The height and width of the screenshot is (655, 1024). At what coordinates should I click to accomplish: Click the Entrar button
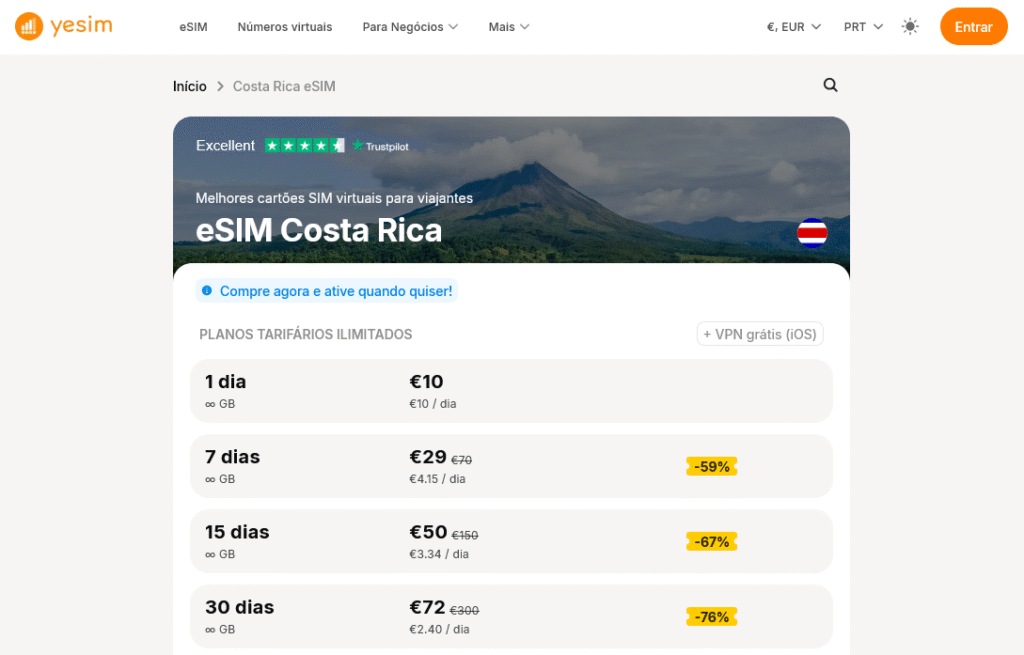(973, 26)
